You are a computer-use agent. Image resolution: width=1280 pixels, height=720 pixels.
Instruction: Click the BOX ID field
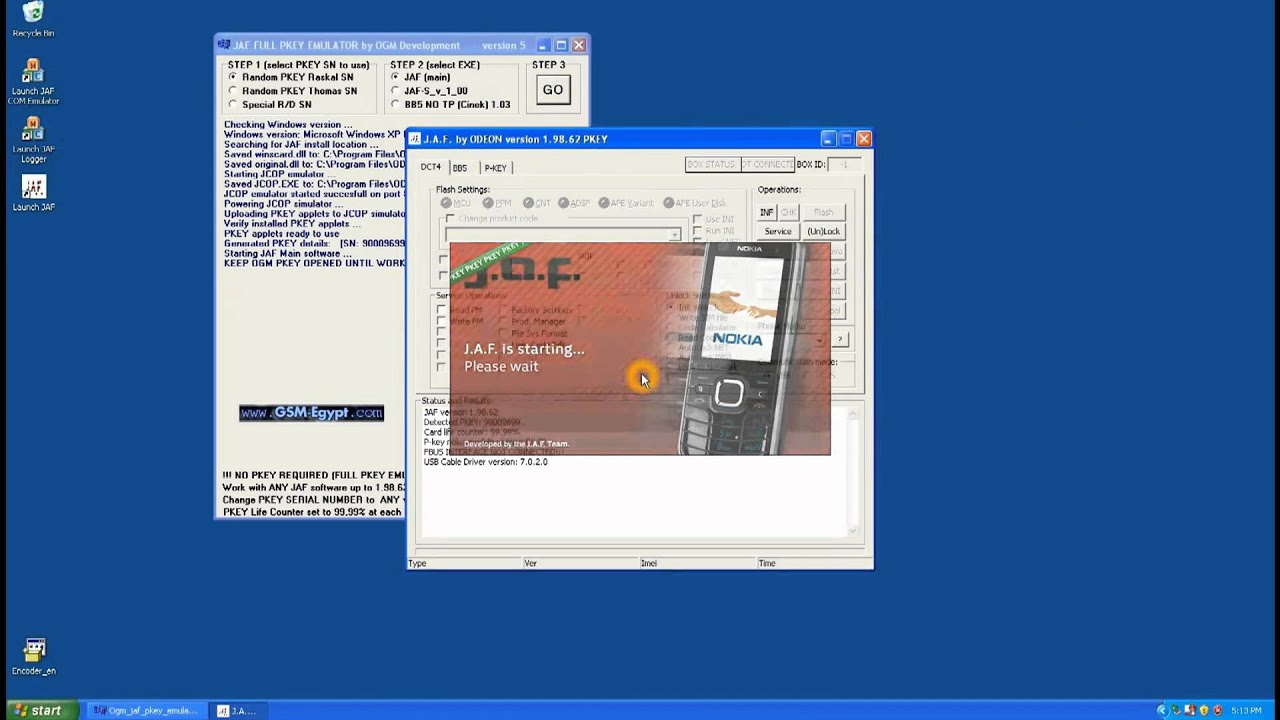[844, 164]
